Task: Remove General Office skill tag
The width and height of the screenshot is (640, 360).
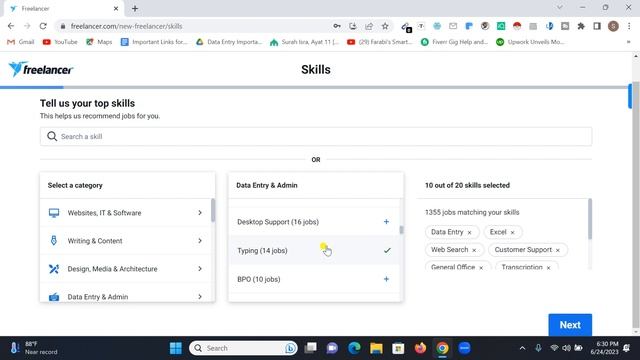Action: (x=481, y=268)
